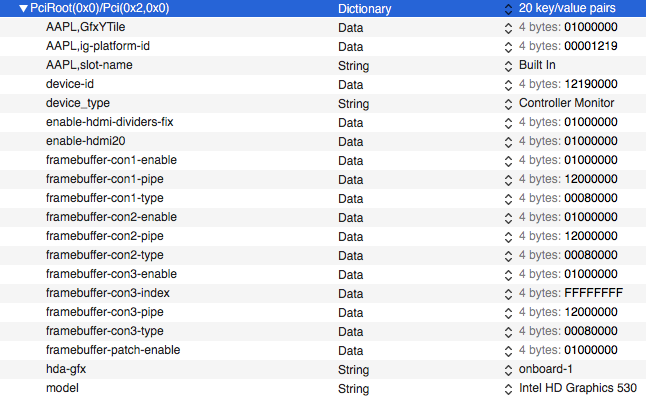Open type stepper for framebuffer-con3-index row
The image size is (646, 397).
(508, 294)
